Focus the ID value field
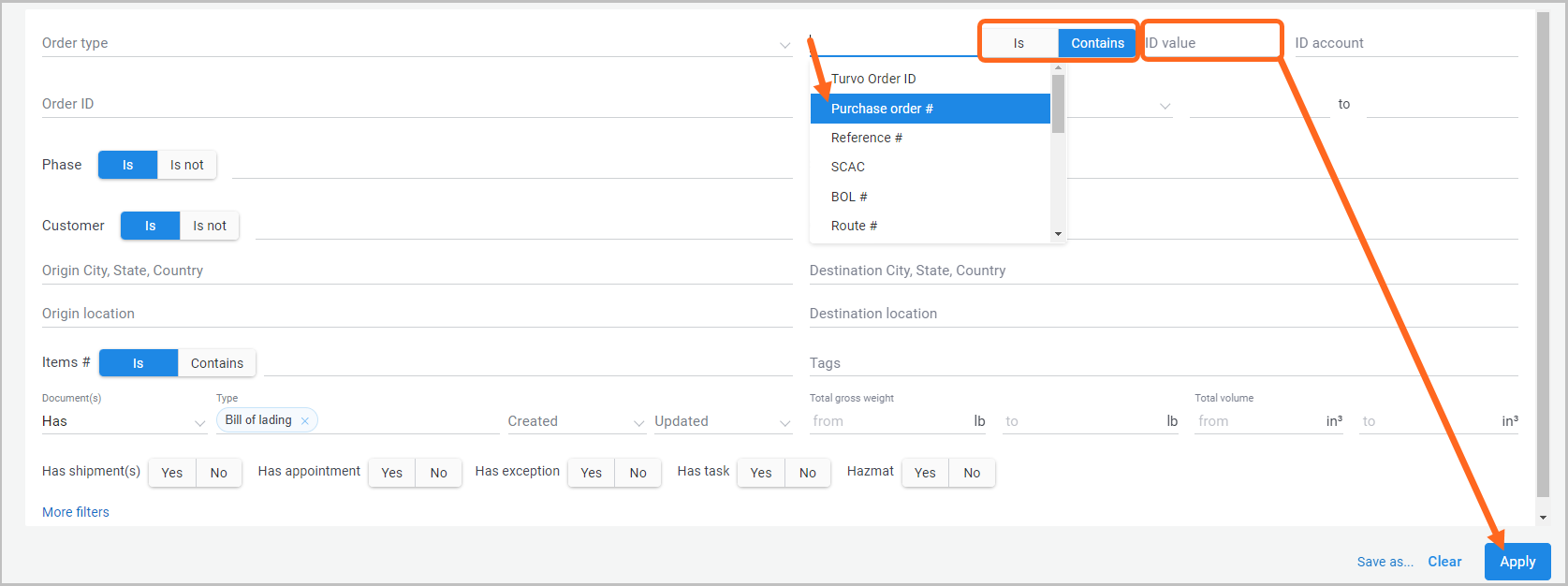 1211,43
